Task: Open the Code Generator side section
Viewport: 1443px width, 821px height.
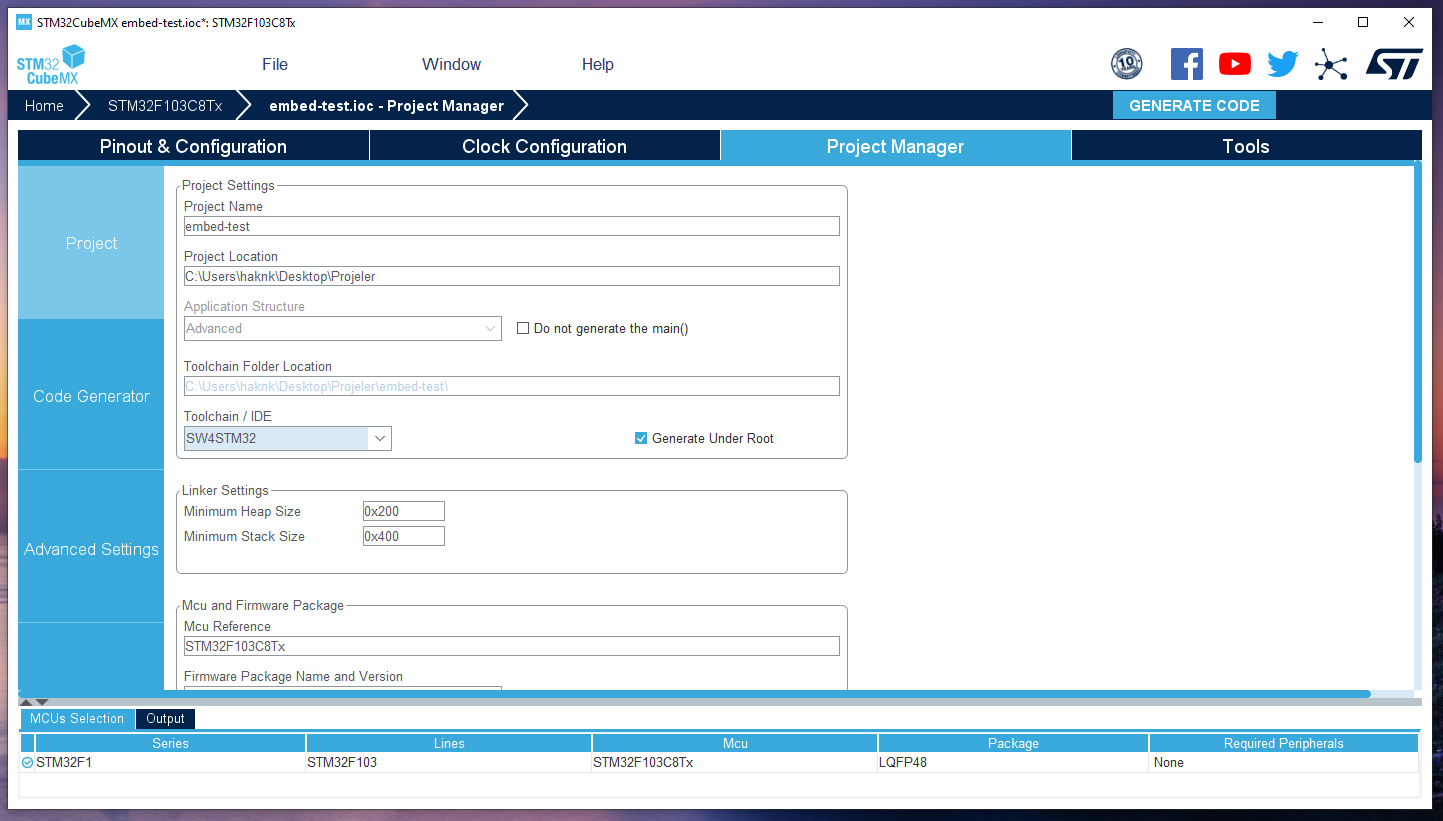Action: tap(91, 396)
